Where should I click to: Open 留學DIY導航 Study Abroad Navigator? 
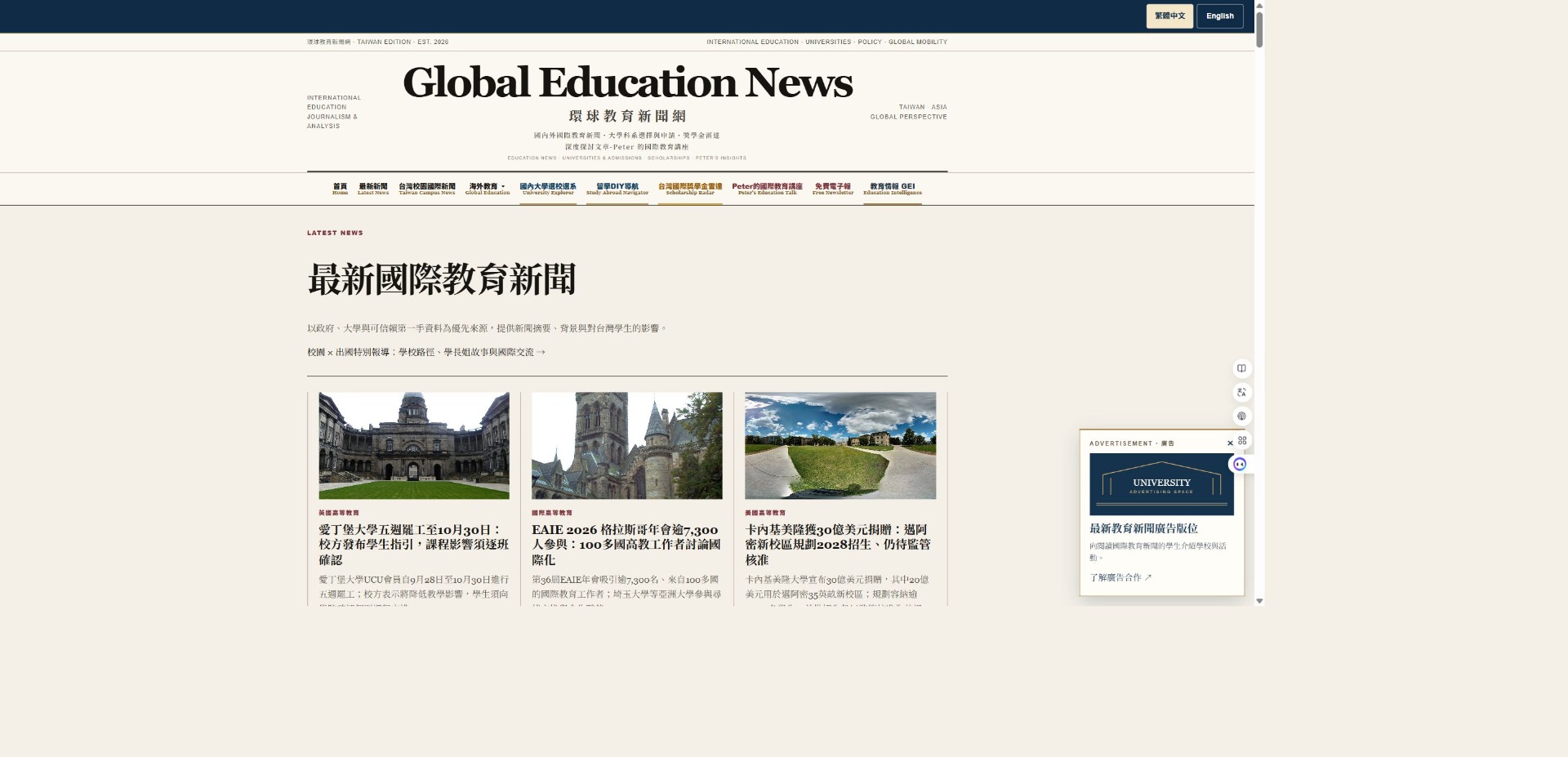617,189
